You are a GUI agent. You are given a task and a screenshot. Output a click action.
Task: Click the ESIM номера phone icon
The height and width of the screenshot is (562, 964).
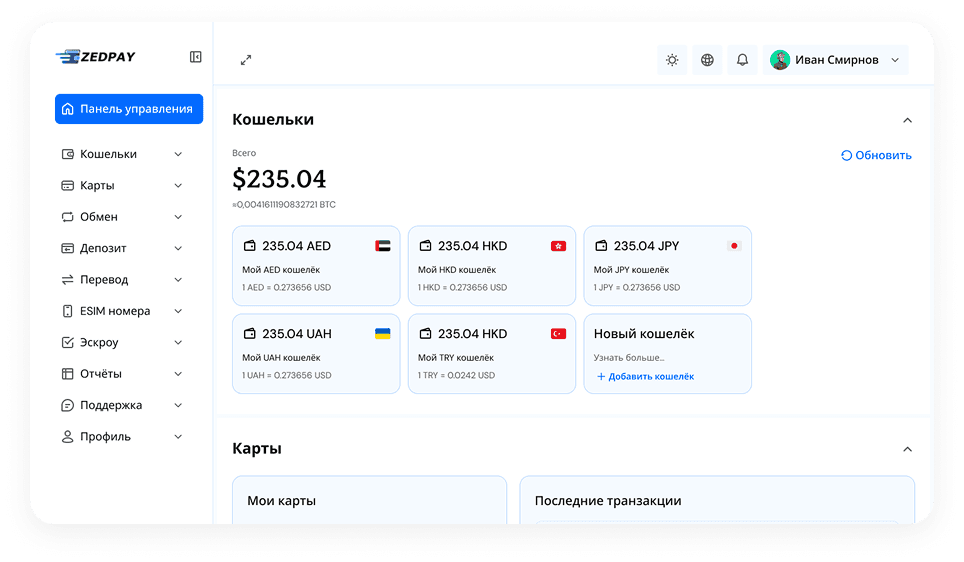68,311
